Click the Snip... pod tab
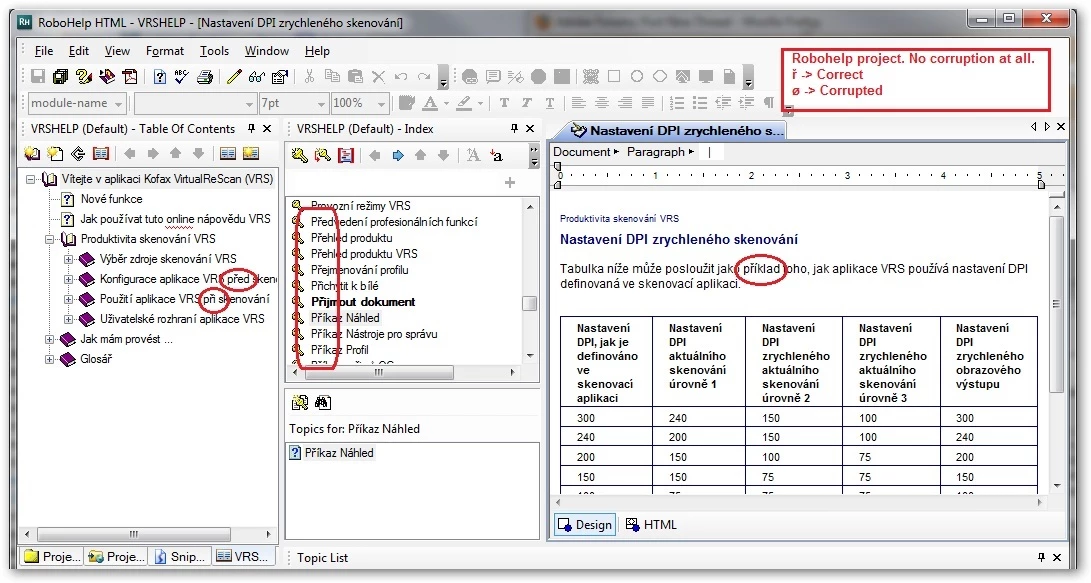The image size is (1091, 583). pos(181,557)
